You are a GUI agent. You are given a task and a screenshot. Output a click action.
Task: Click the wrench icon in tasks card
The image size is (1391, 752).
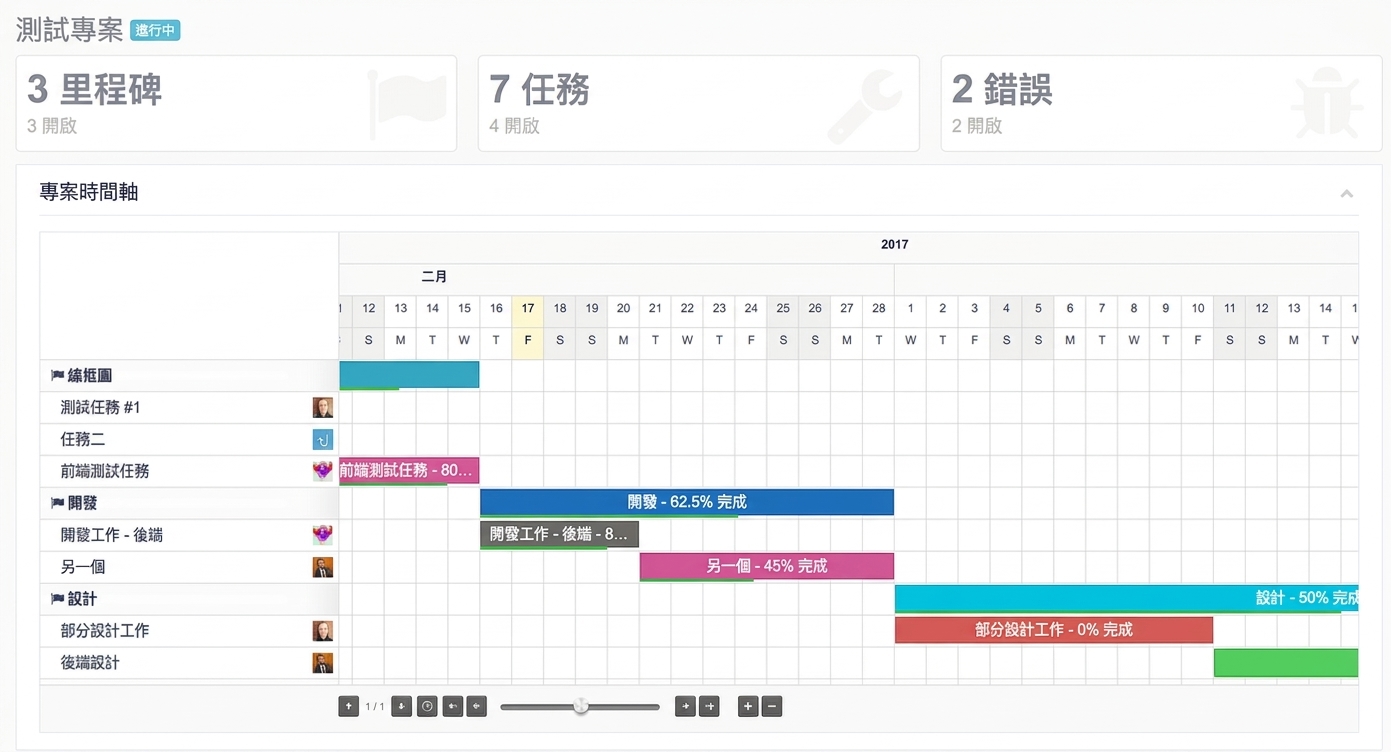coord(867,106)
